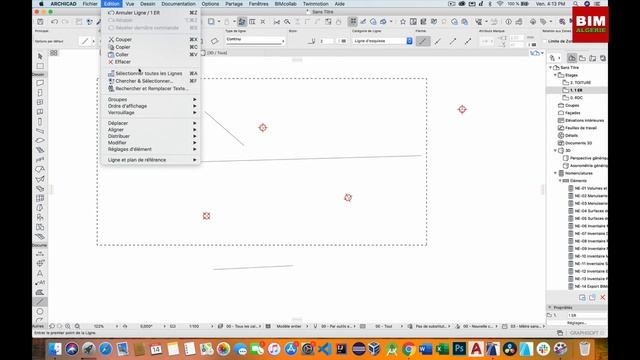Collapse the Eléments group

point(560,180)
